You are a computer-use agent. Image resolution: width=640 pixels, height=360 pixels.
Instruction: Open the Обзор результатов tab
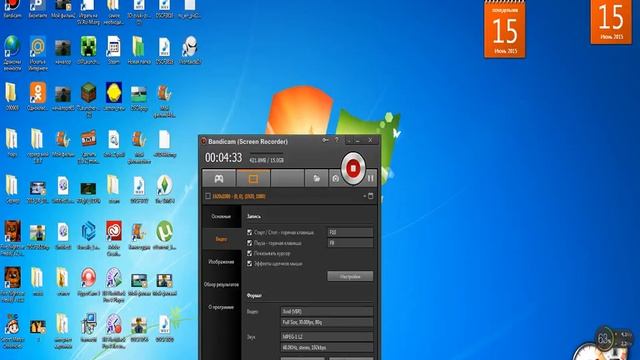pyautogui.click(x=221, y=284)
